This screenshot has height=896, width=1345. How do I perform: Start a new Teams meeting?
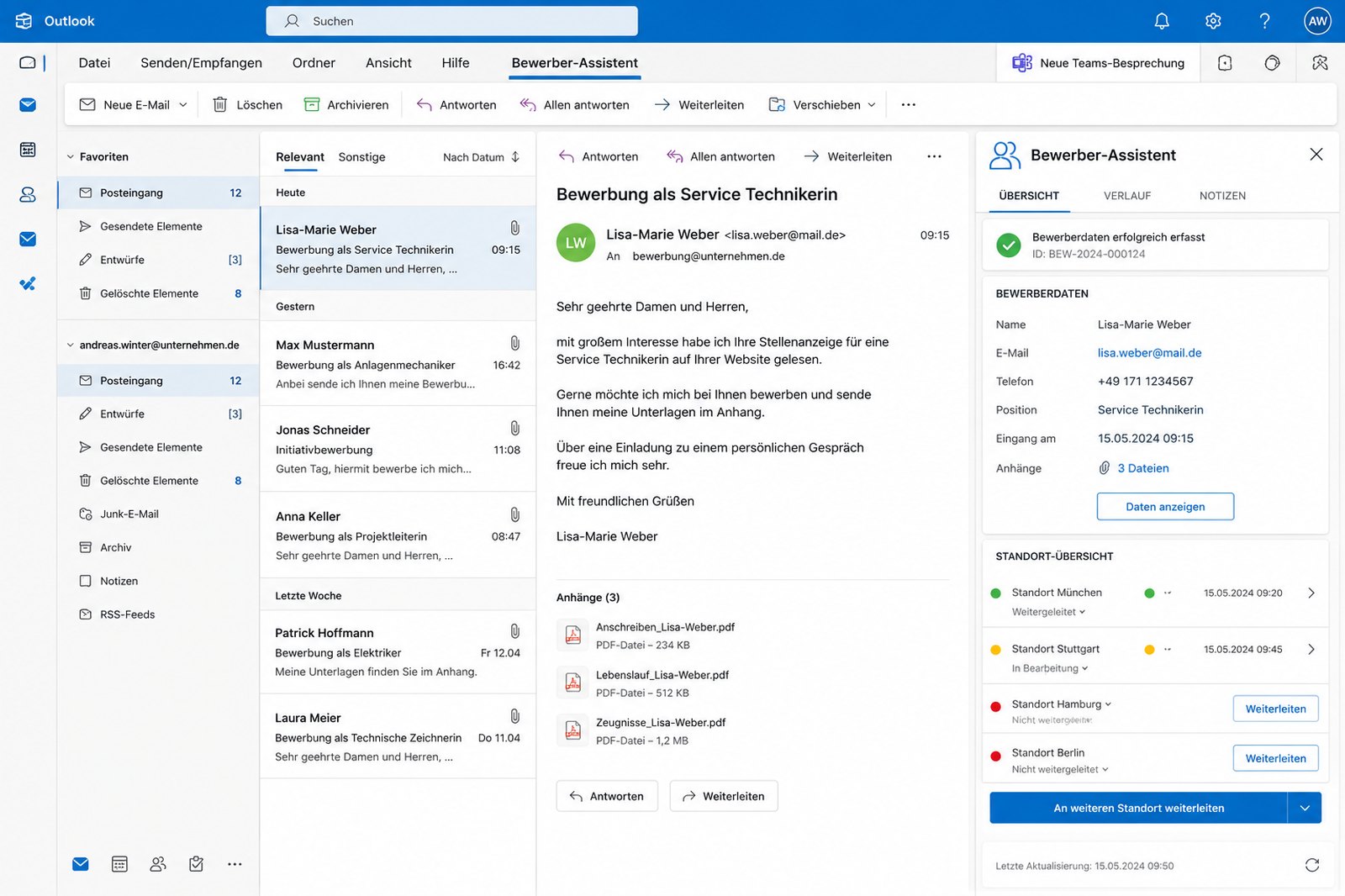point(1098,63)
